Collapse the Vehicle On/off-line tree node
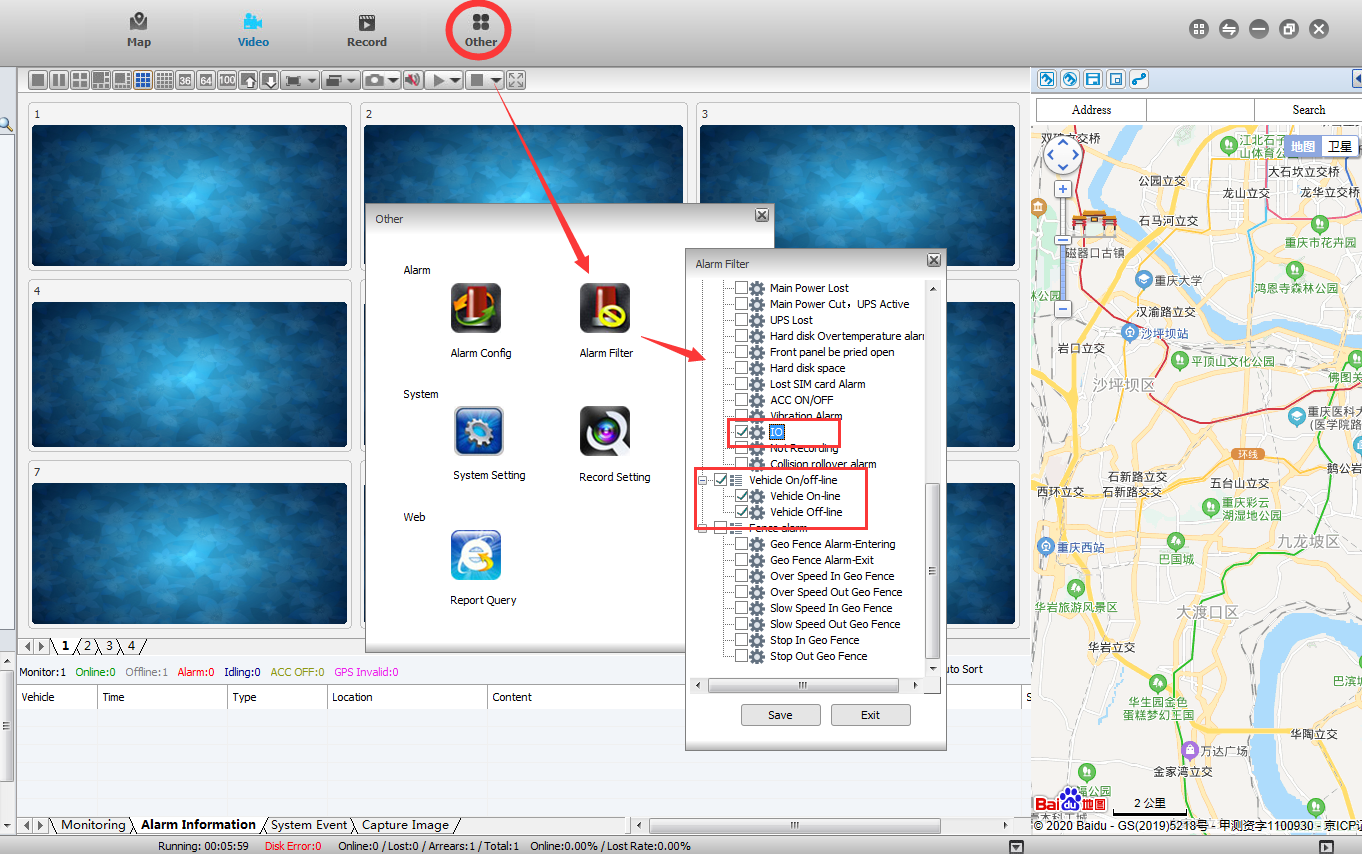The height and width of the screenshot is (854, 1362). pyautogui.click(x=702, y=480)
